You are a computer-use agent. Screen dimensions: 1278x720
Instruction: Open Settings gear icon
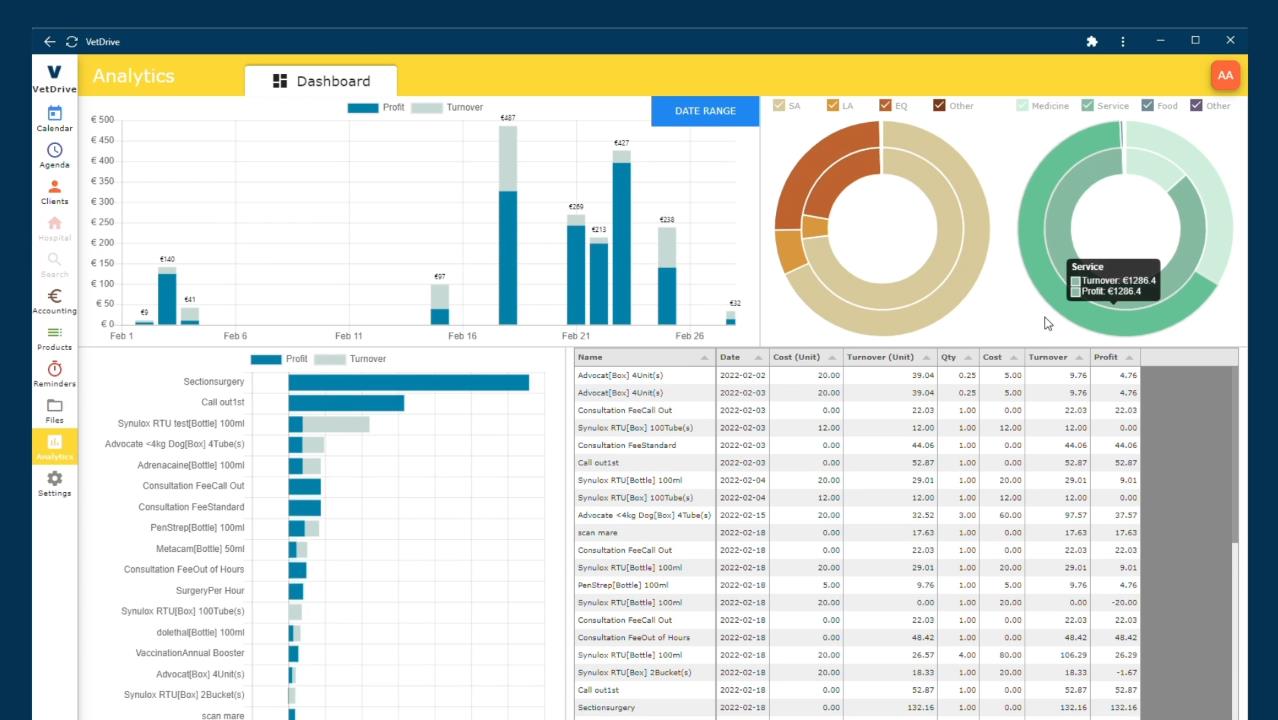54,479
